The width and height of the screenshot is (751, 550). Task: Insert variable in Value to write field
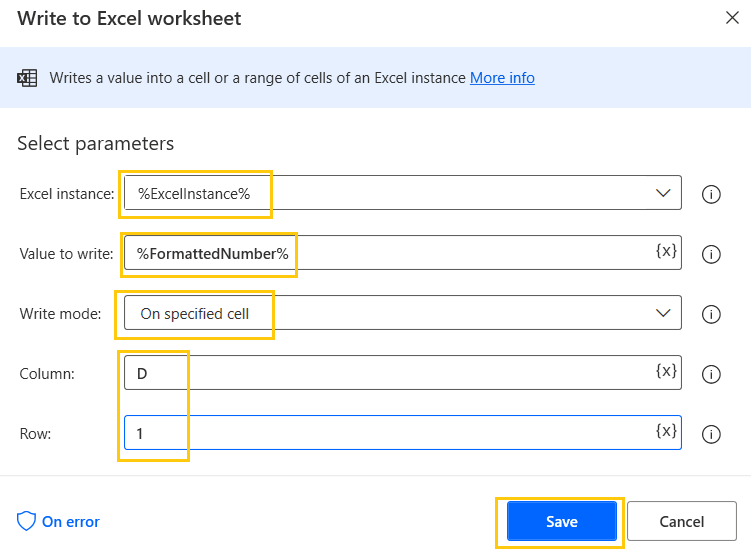(666, 251)
